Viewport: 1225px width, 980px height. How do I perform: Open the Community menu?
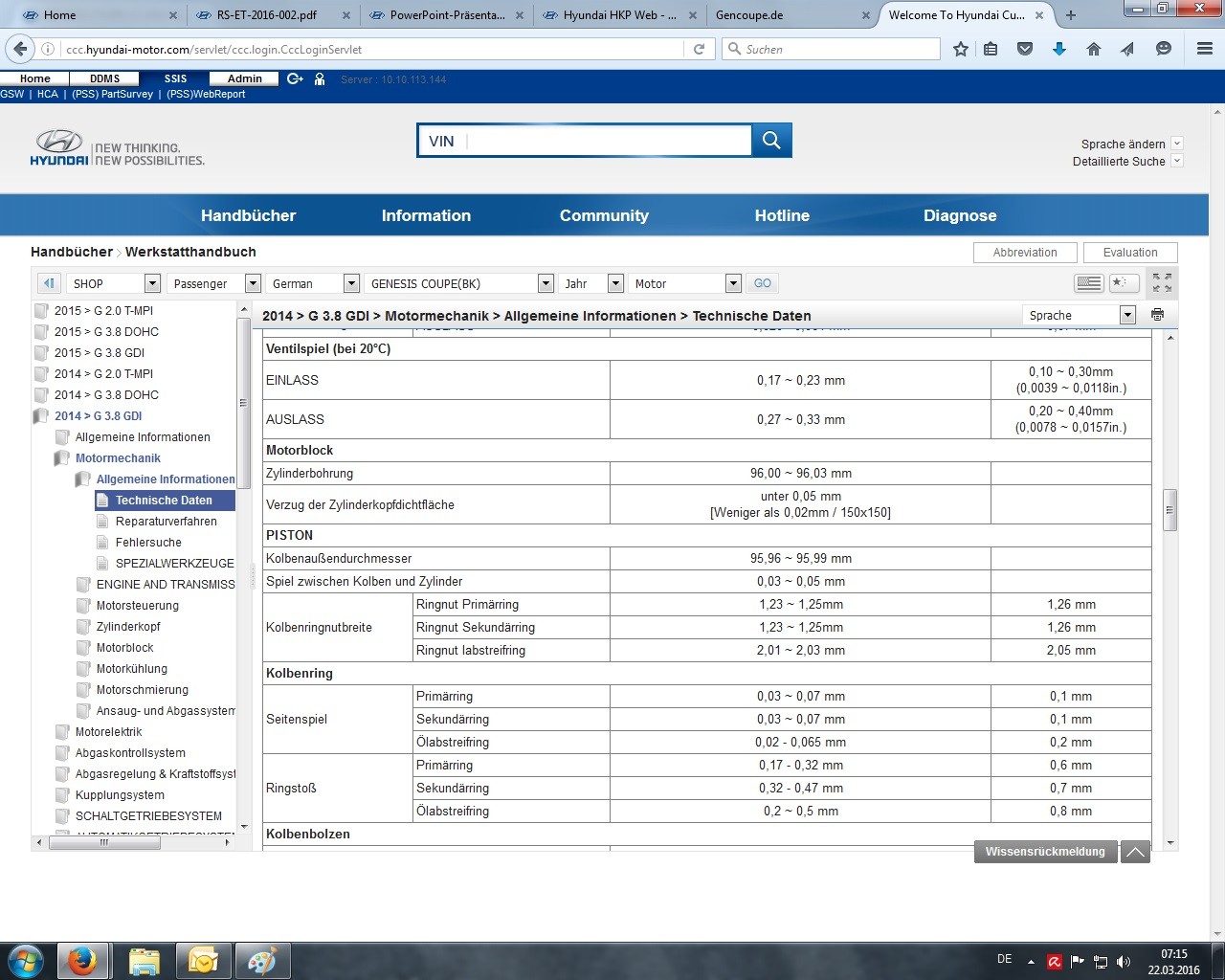pos(604,215)
